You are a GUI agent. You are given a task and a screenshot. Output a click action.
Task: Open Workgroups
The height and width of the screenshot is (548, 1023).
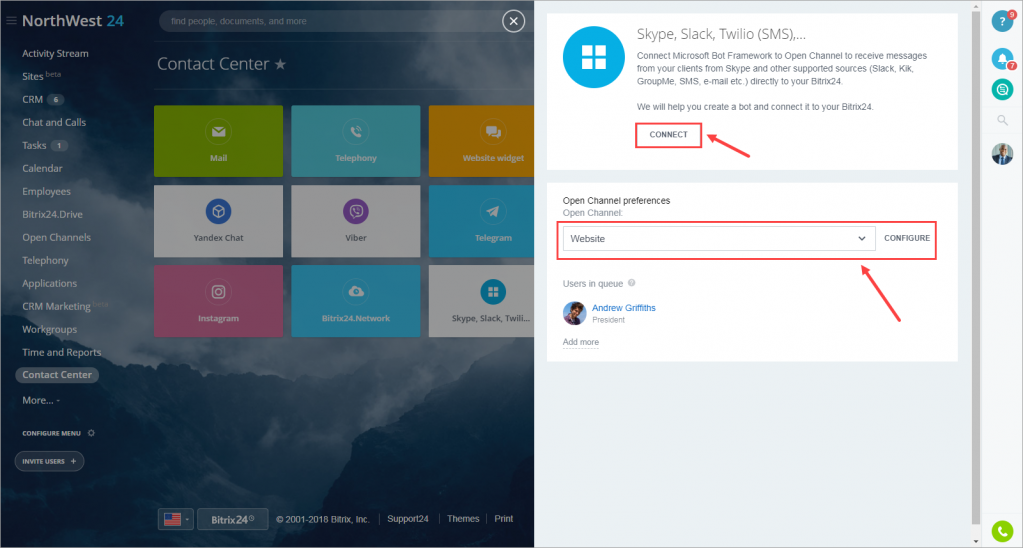pos(50,329)
